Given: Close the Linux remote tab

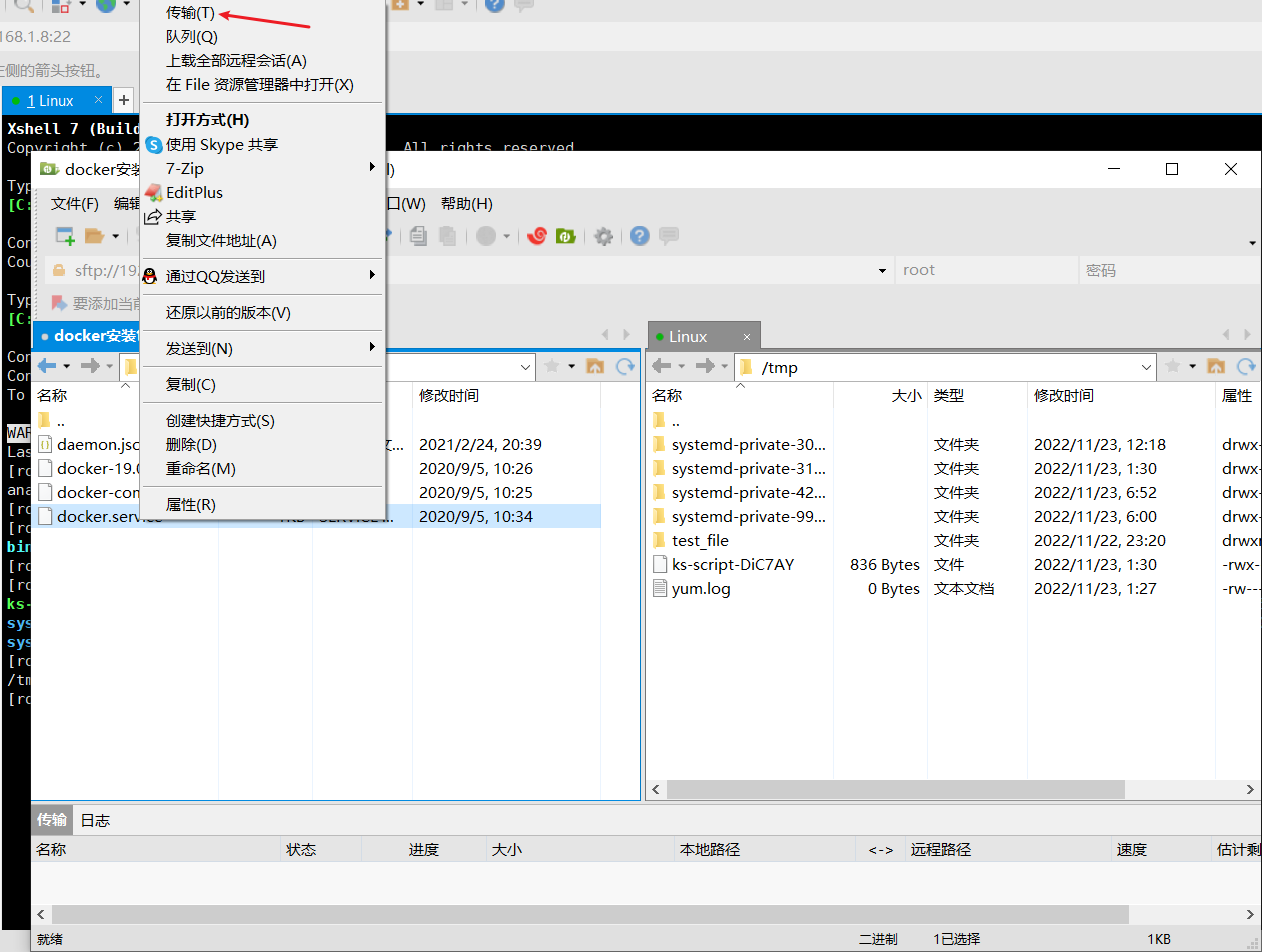Looking at the screenshot, I should (746, 336).
